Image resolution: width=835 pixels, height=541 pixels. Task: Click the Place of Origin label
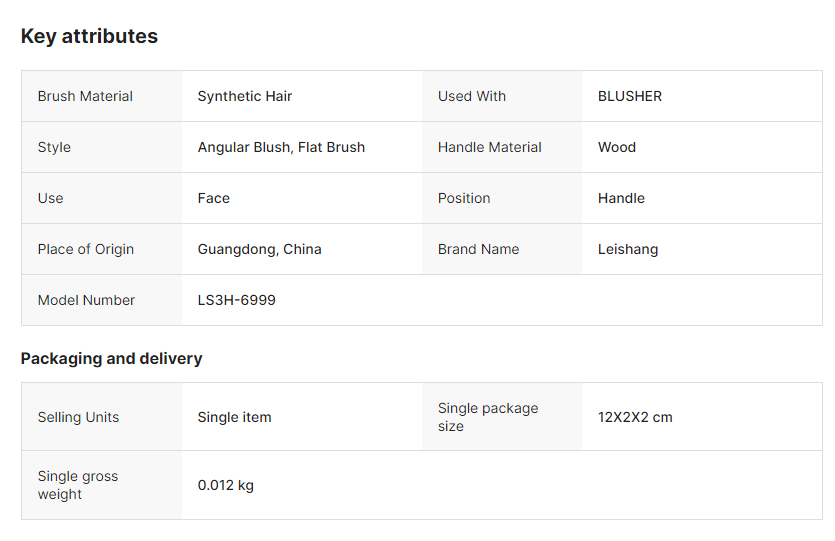[x=86, y=249]
